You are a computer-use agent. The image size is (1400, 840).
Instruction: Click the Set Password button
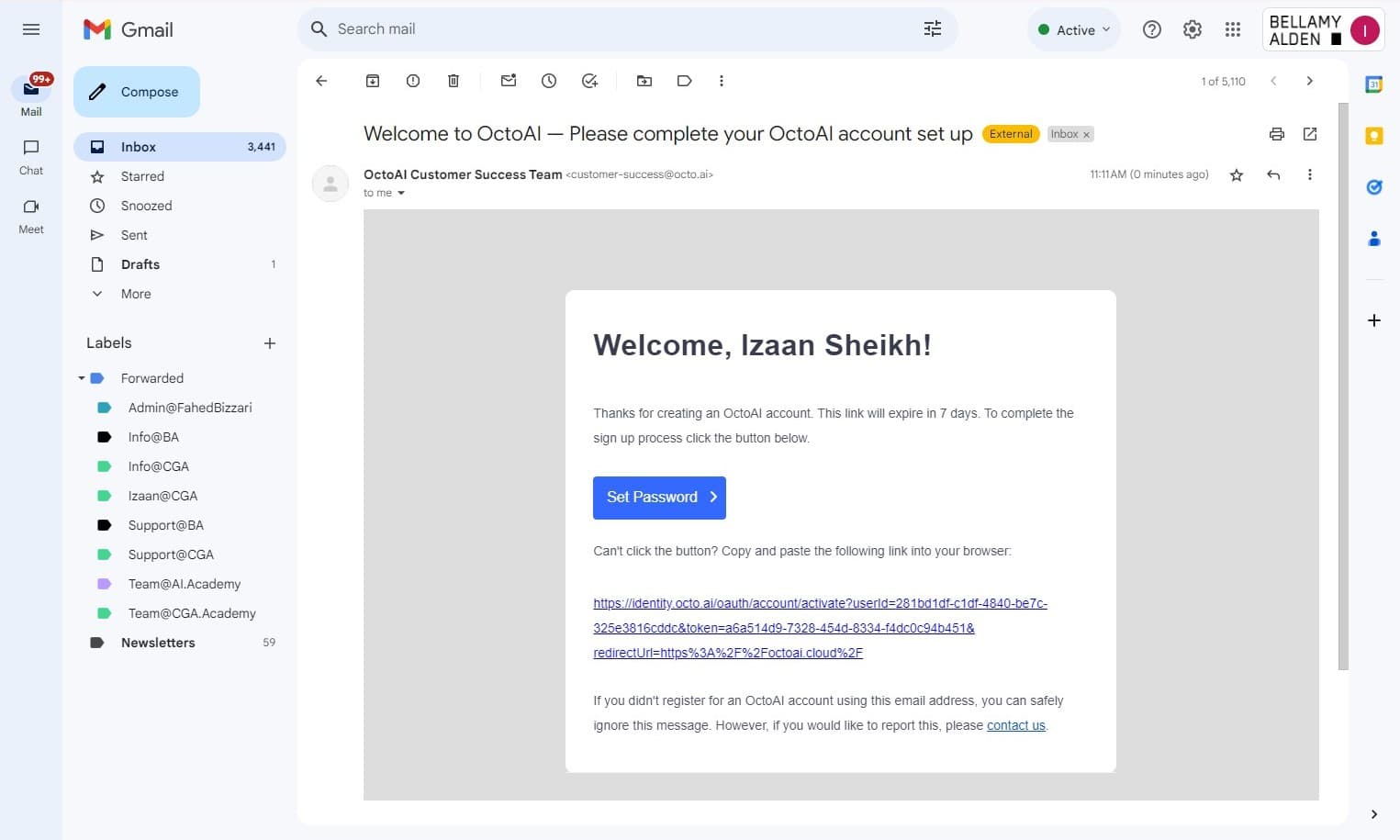point(659,498)
